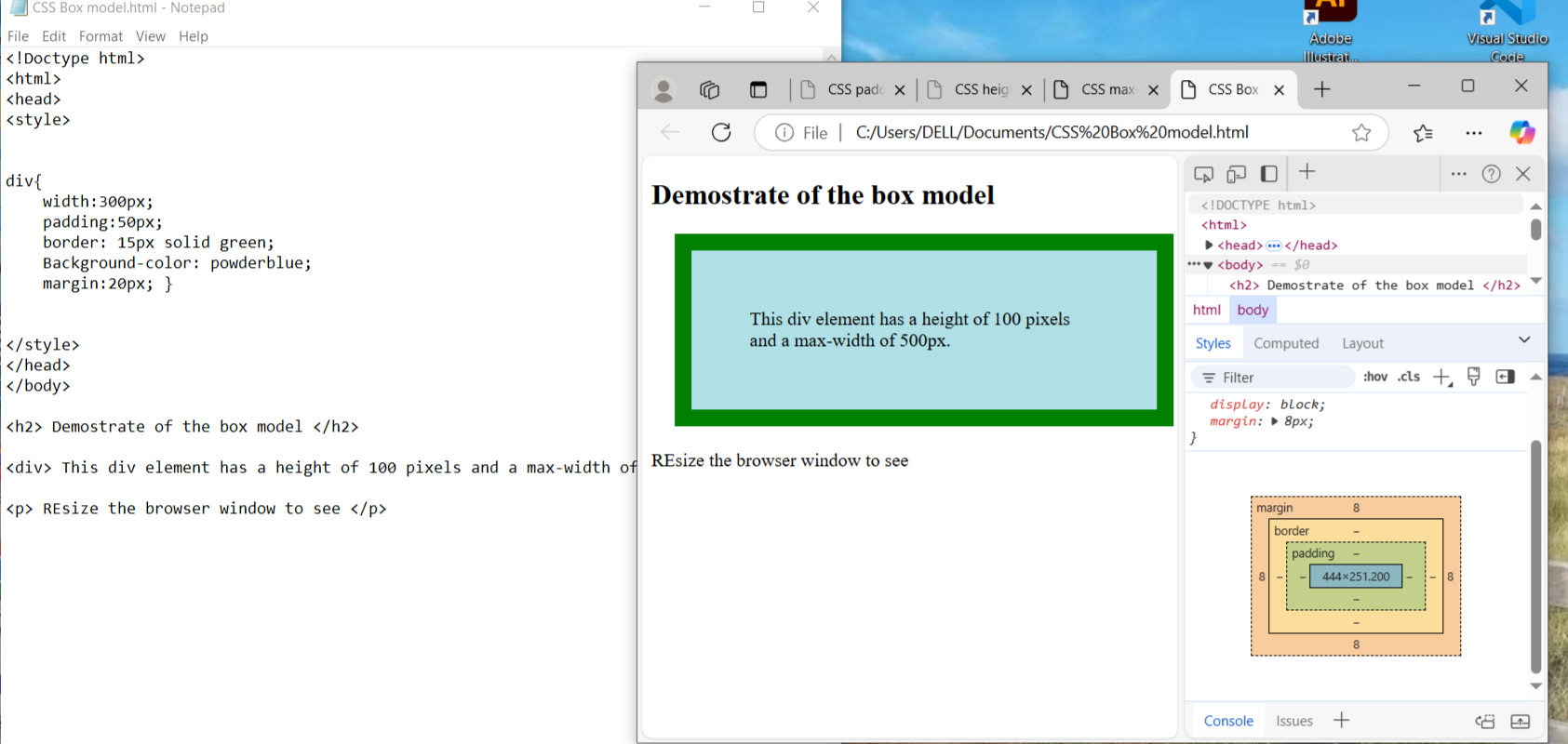Open the Console drawer tab
Screen dimensions: 1568x744
pyautogui.click(x=1228, y=721)
